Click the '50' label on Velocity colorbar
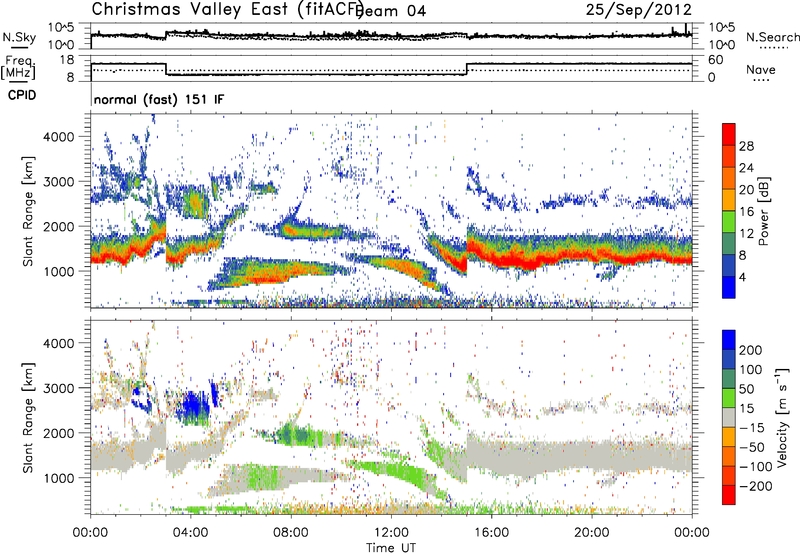 [x=746, y=389]
